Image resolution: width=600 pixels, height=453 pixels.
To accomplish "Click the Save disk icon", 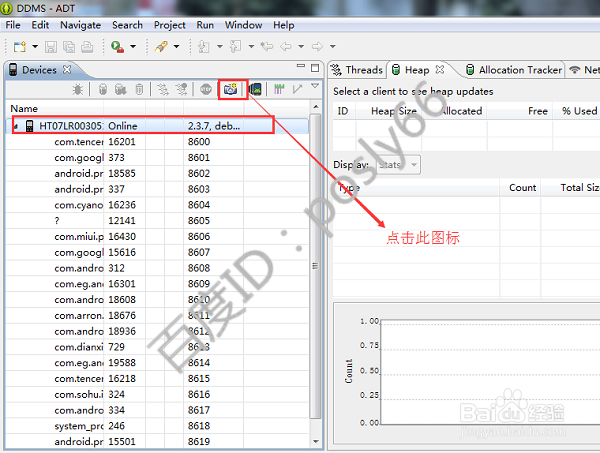I will tap(51, 47).
